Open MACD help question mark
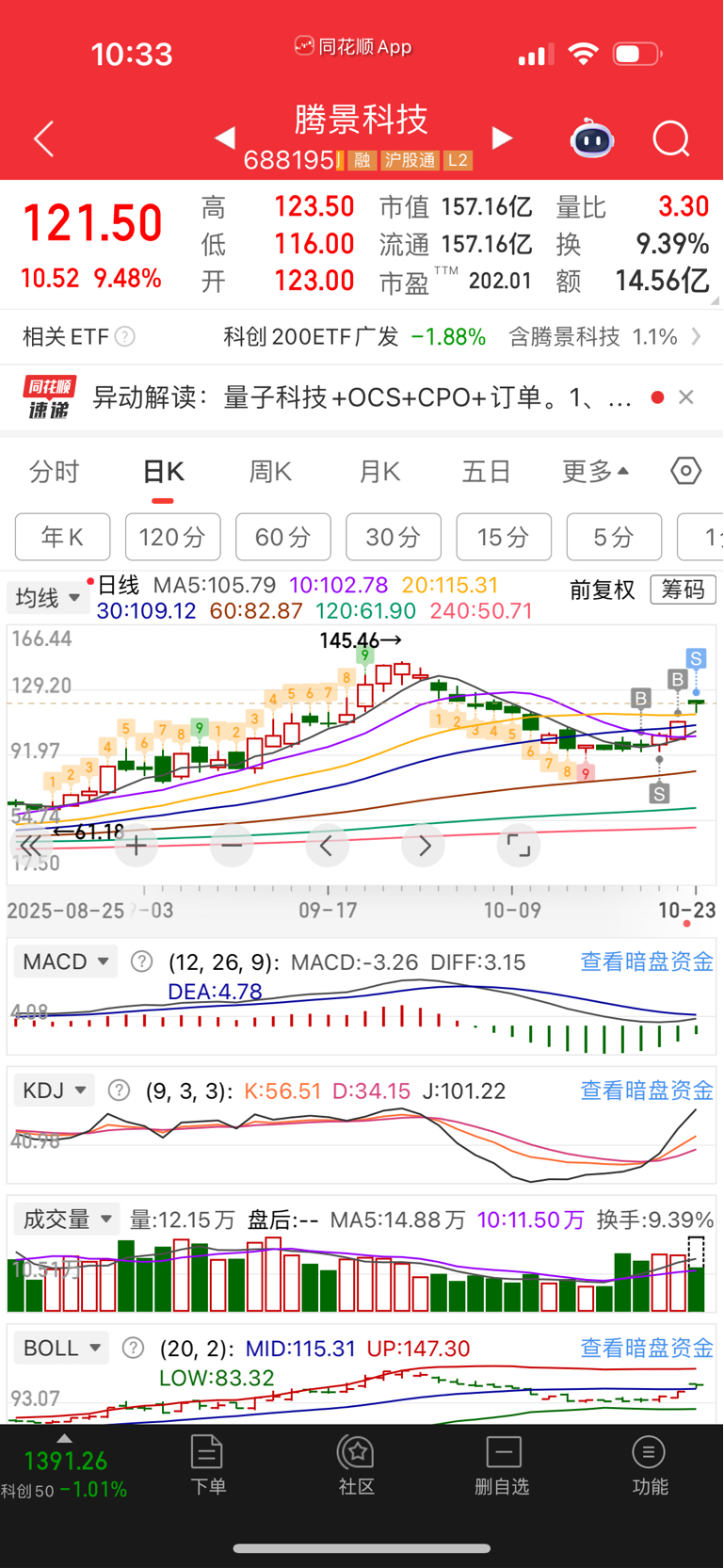The height and width of the screenshot is (1568, 724). 141,962
